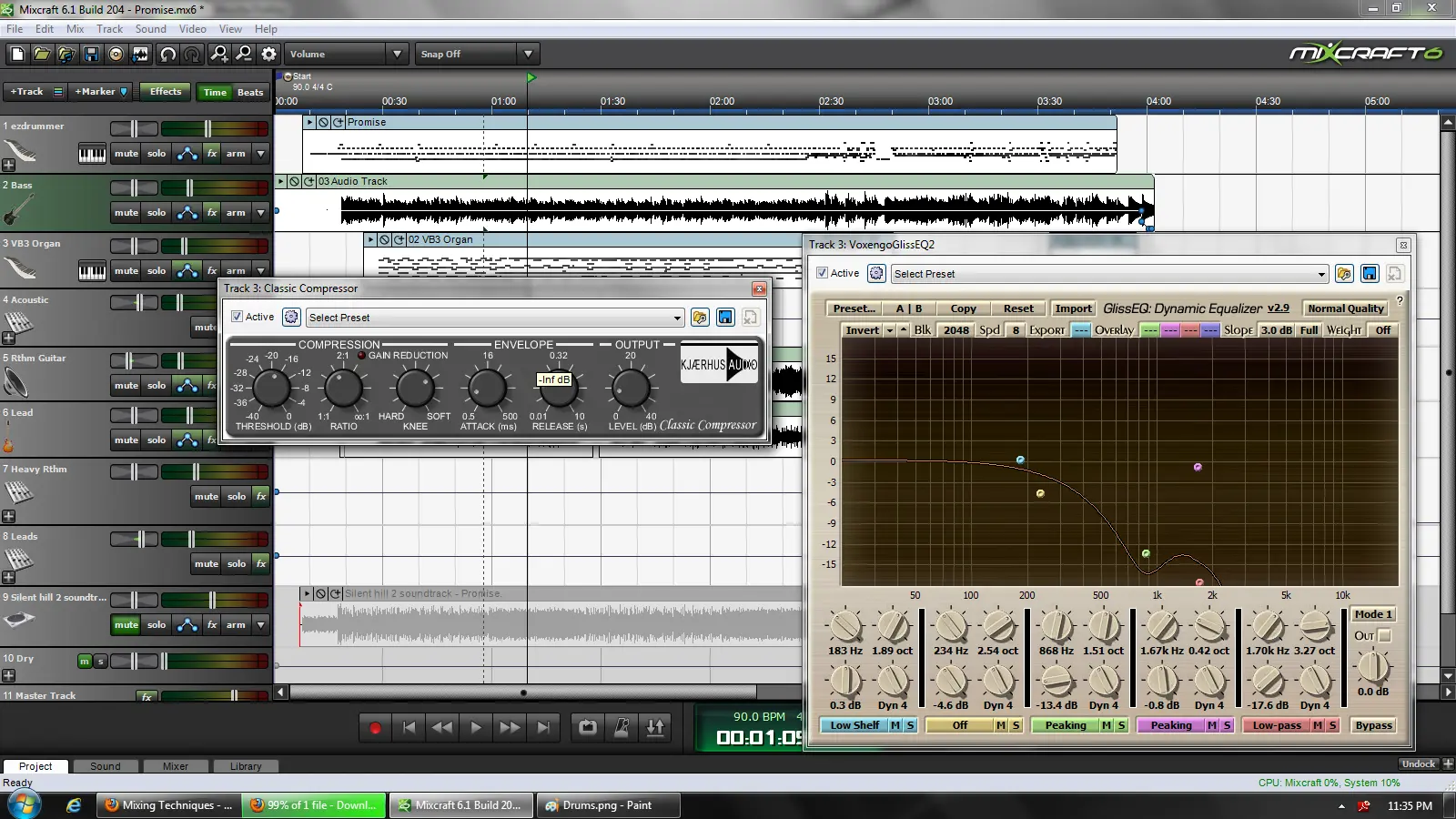Start recording with red record button
Image resolution: width=1456 pixels, height=819 pixels.
coord(375,727)
